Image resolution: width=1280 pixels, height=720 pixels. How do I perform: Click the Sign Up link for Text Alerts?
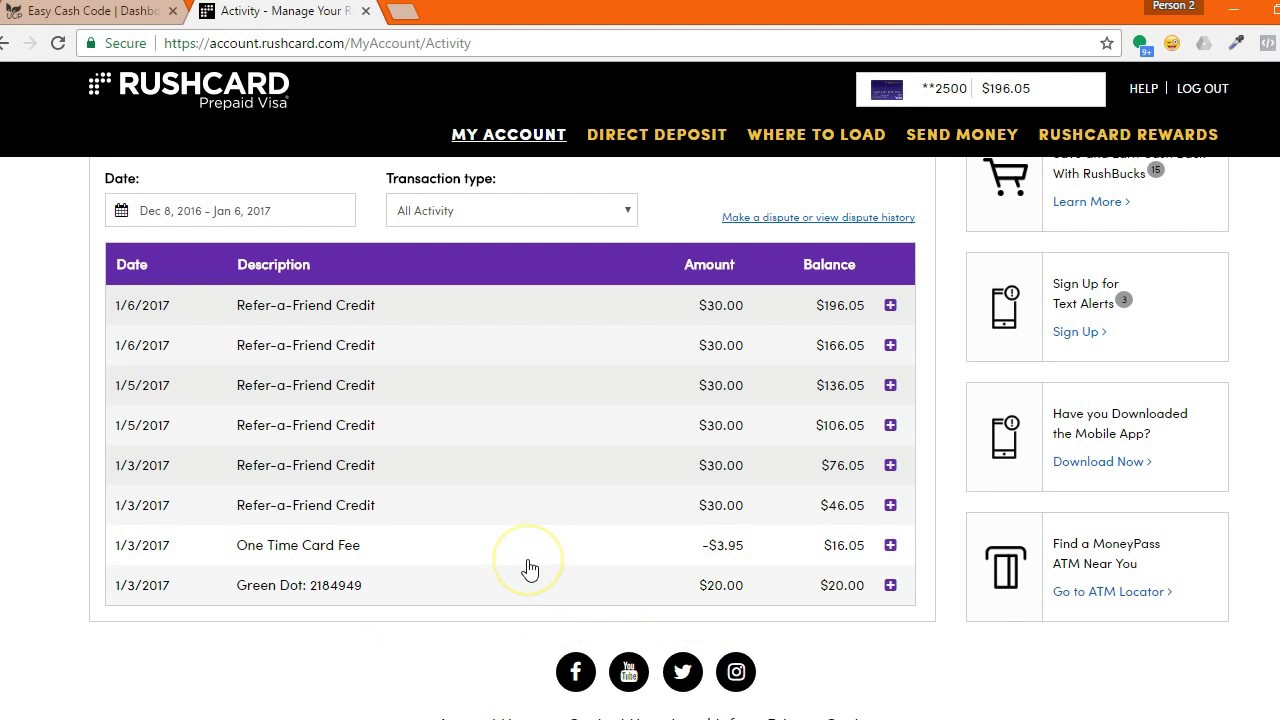tap(1079, 331)
